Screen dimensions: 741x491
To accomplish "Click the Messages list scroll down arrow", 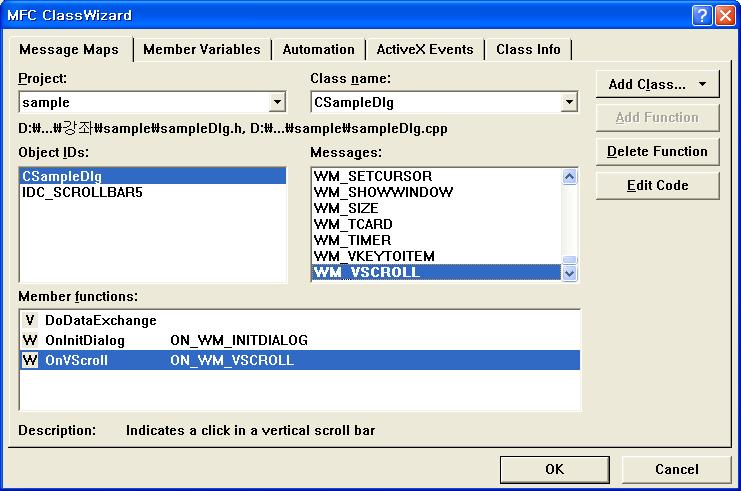I will 569,273.
